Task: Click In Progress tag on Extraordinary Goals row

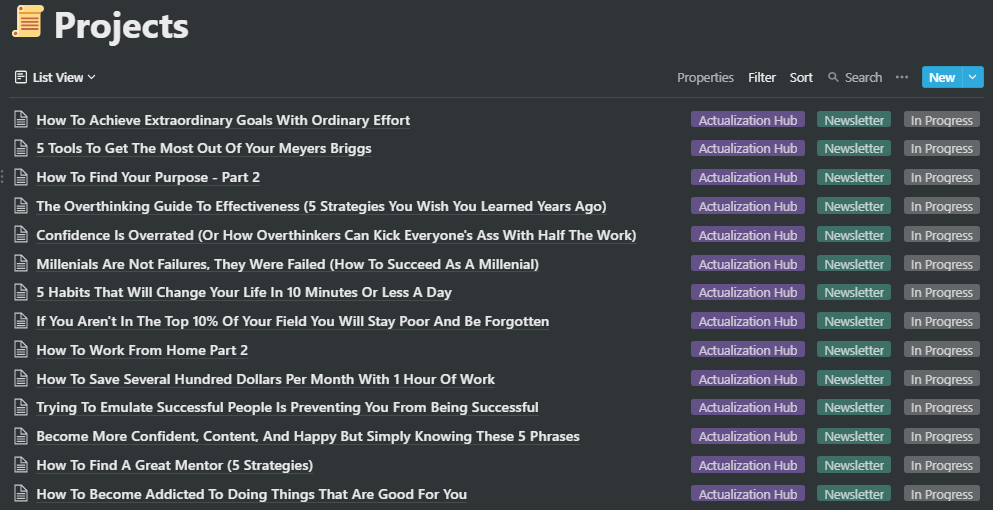Action: pyautogui.click(x=942, y=120)
